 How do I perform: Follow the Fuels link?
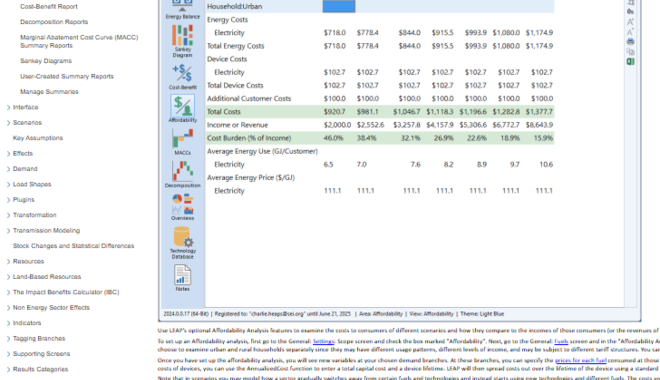[x=561, y=341]
